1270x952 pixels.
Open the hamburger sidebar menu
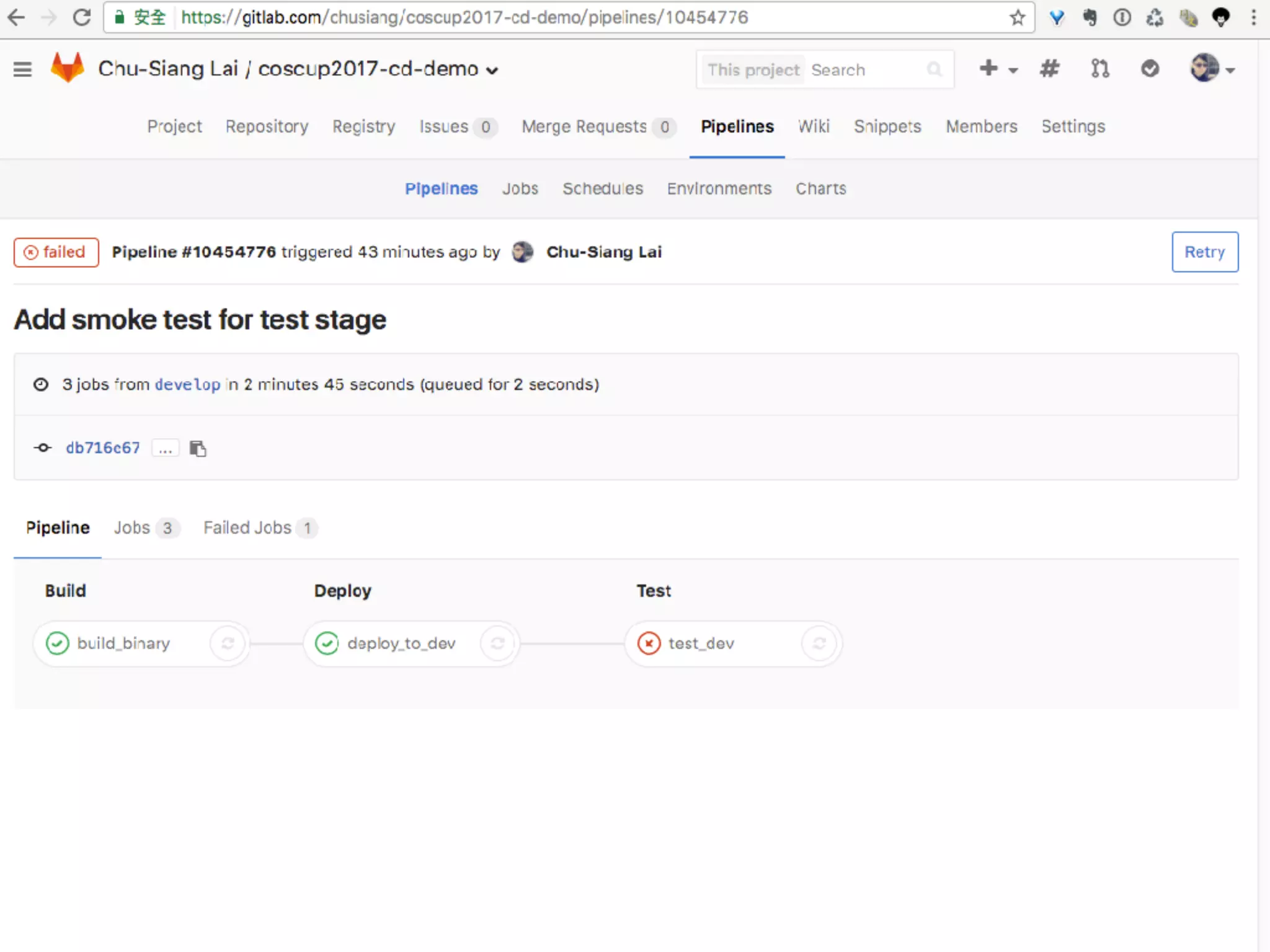tap(22, 69)
